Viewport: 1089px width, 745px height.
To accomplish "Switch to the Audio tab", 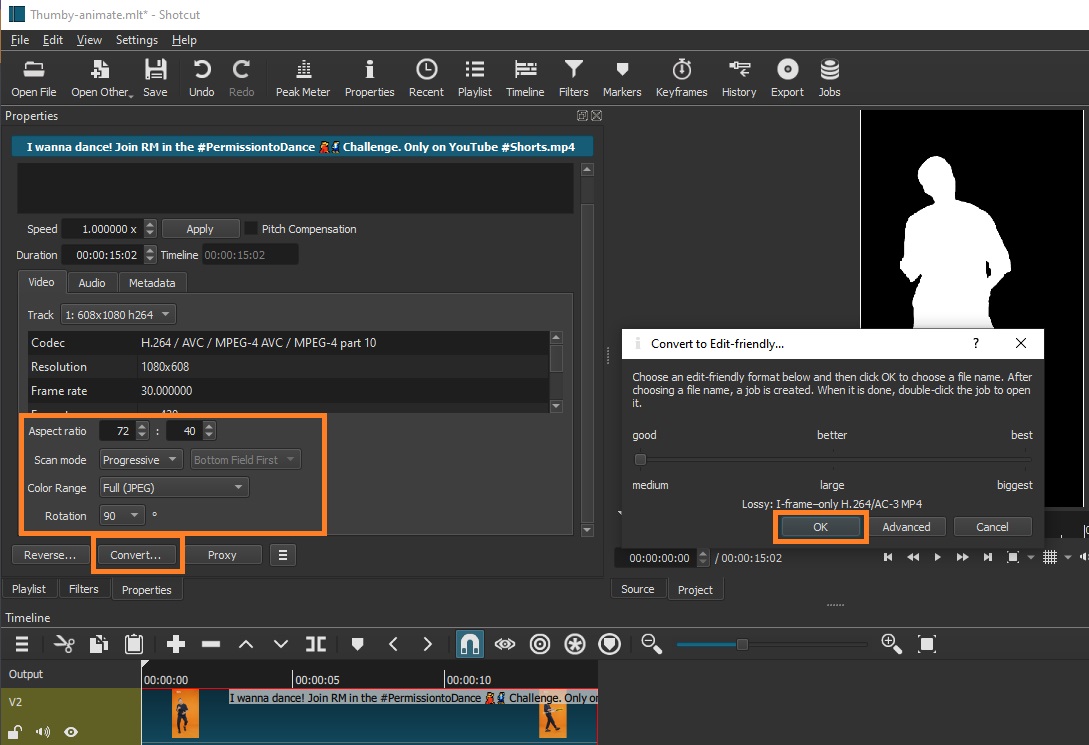I will (x=92, y=283).
